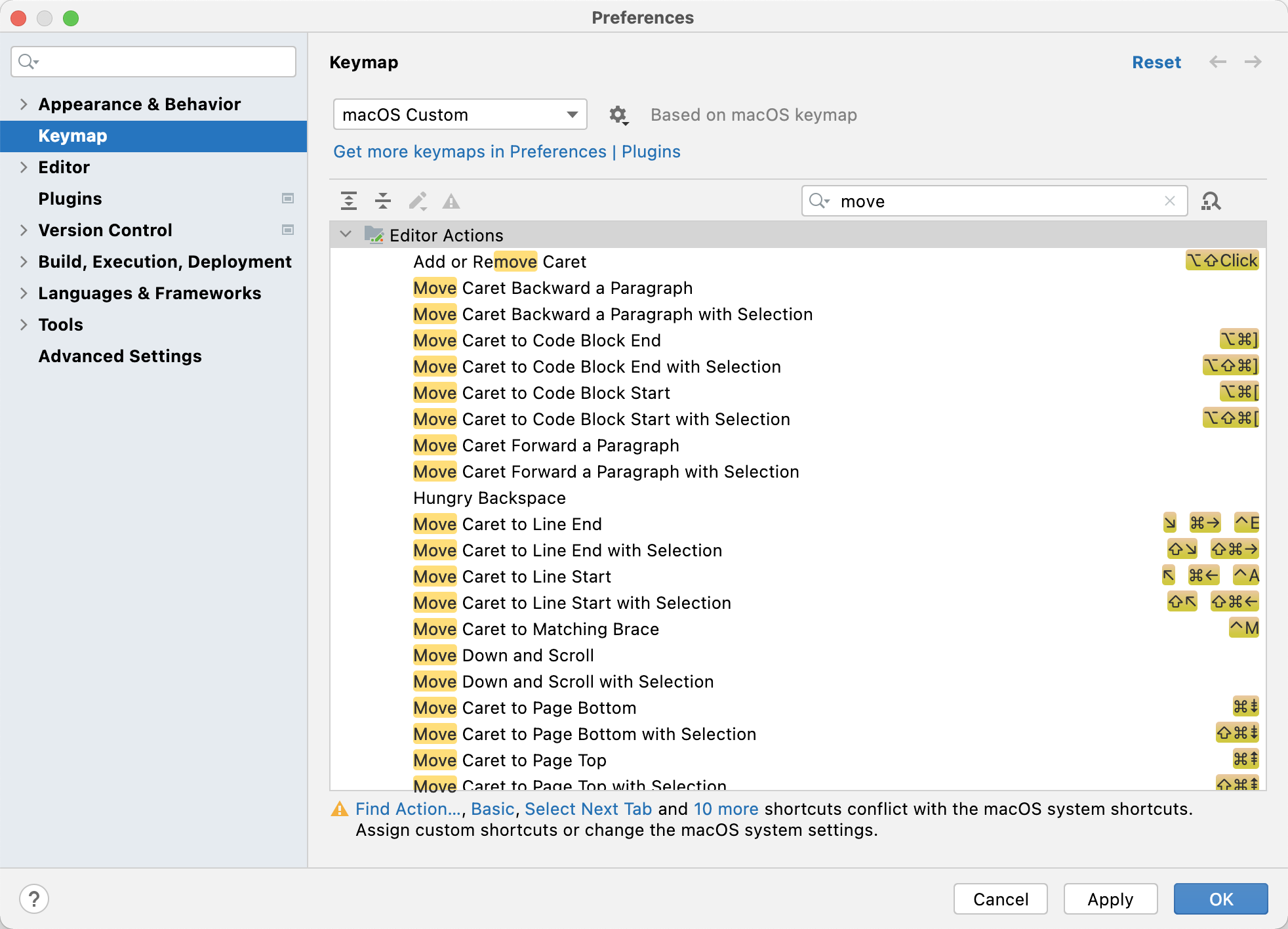This screenshot has width=1288, height=929.
Task: Click the edit shortcut pencil icon
Action: [418, 201]
